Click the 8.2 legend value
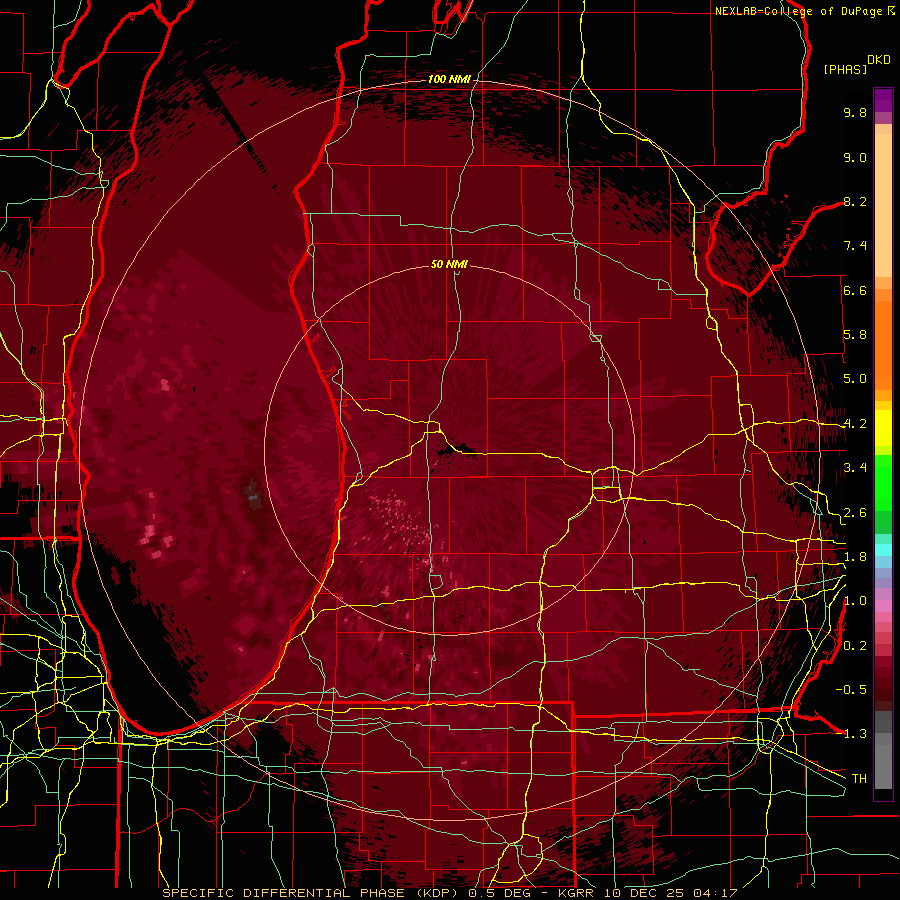Image resolution: width=900 pixels, height=900 pixels. pyautogui.click(x=855, y=201)
